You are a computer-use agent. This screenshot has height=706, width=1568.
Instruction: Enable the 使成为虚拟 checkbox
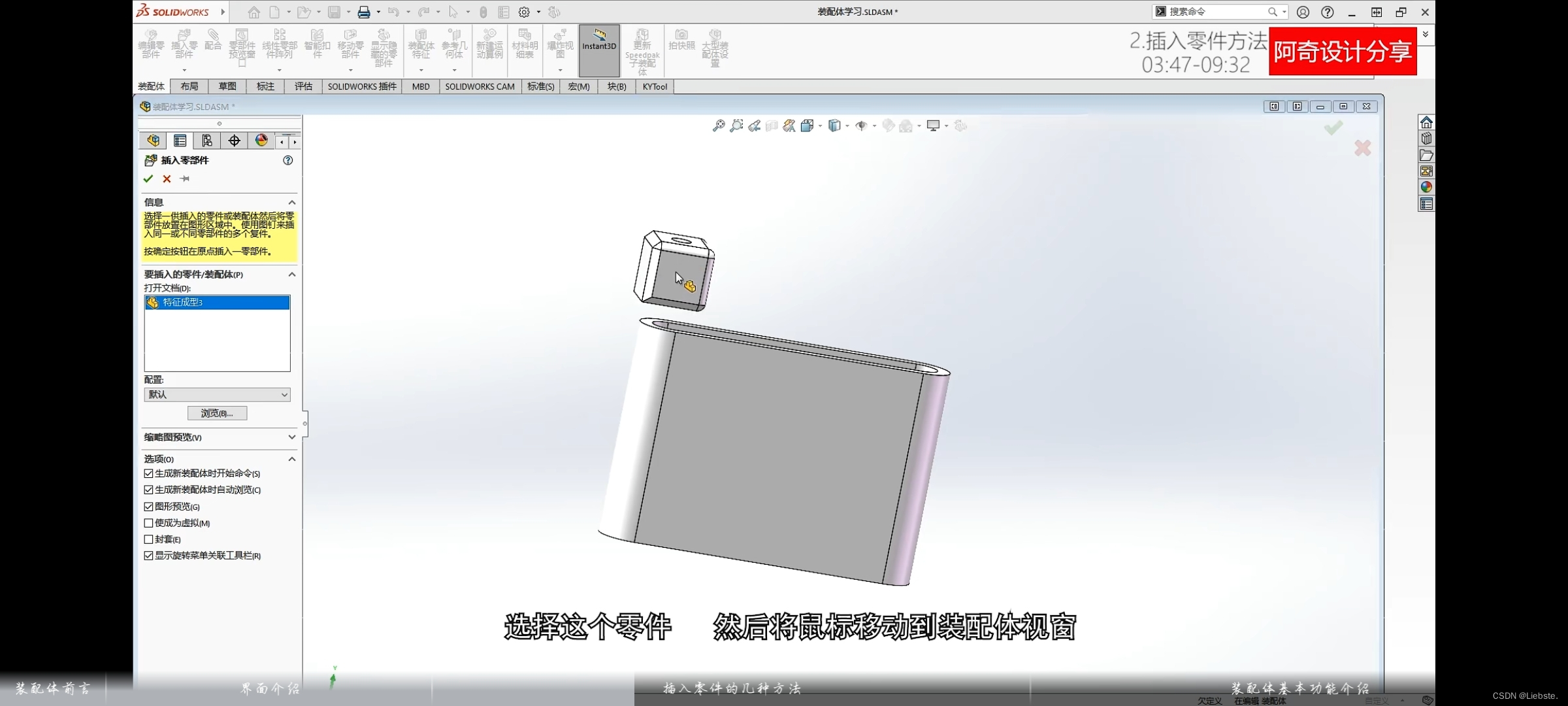pos(149,523)
